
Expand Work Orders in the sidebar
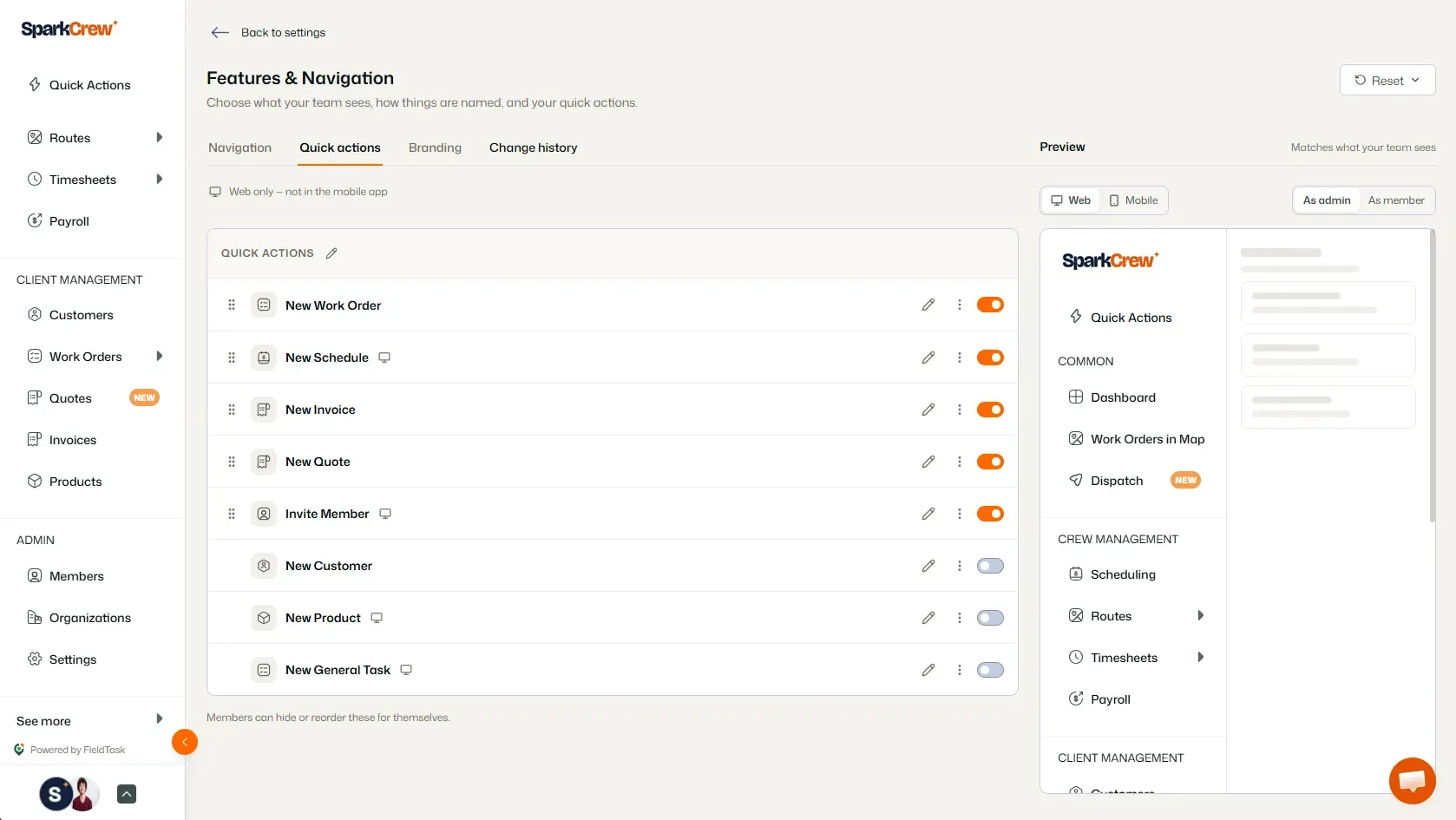point(160,356)
